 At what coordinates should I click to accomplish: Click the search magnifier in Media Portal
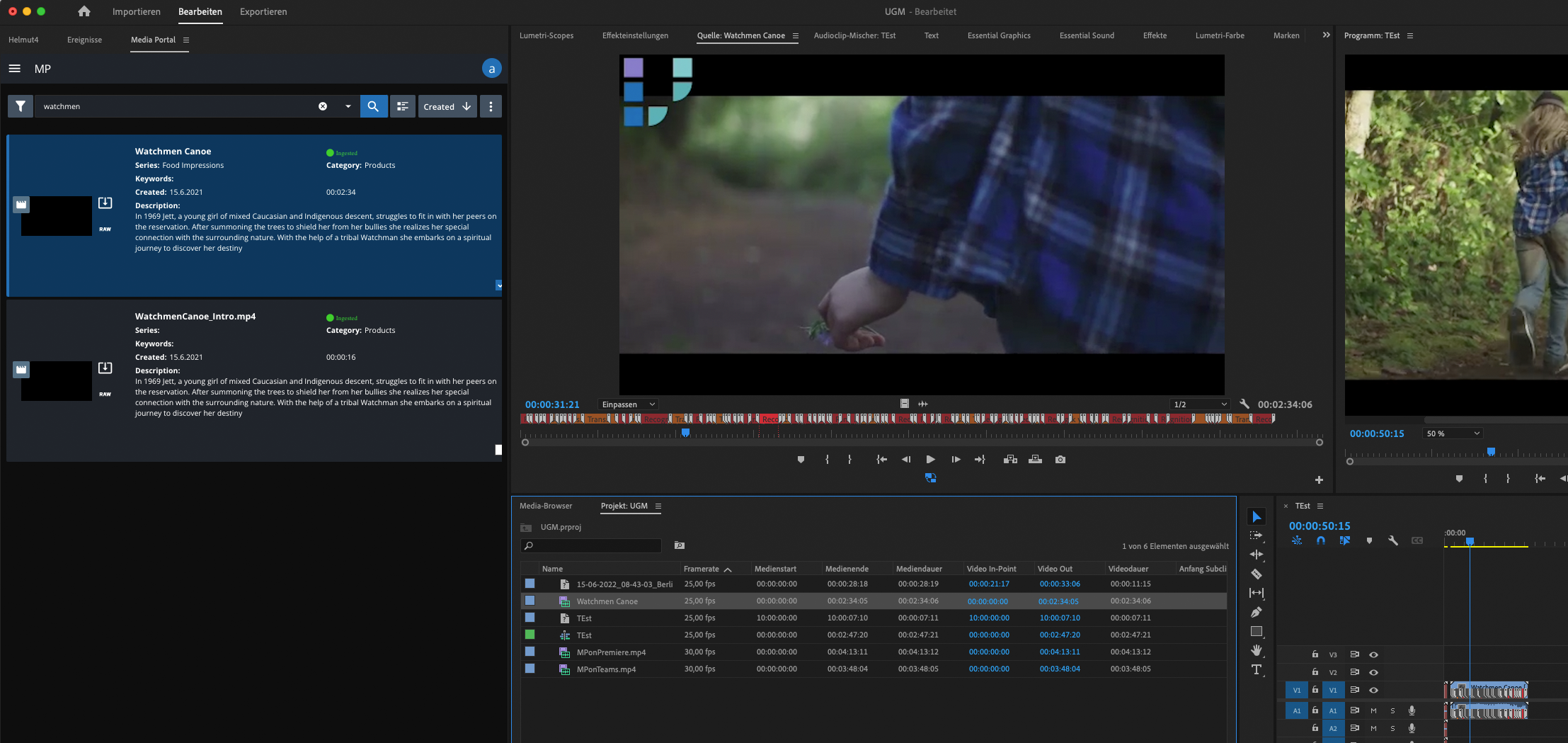(x=374, y=106)
